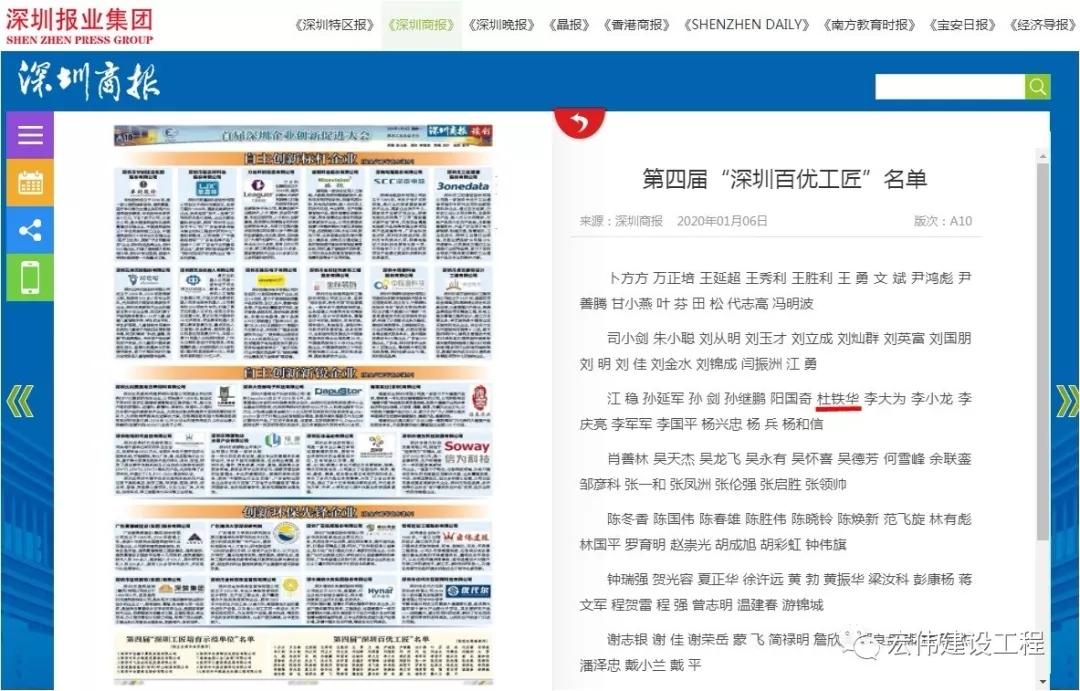
Task: Click the name 谢志银 in the list
Action: tap(627, 640)
